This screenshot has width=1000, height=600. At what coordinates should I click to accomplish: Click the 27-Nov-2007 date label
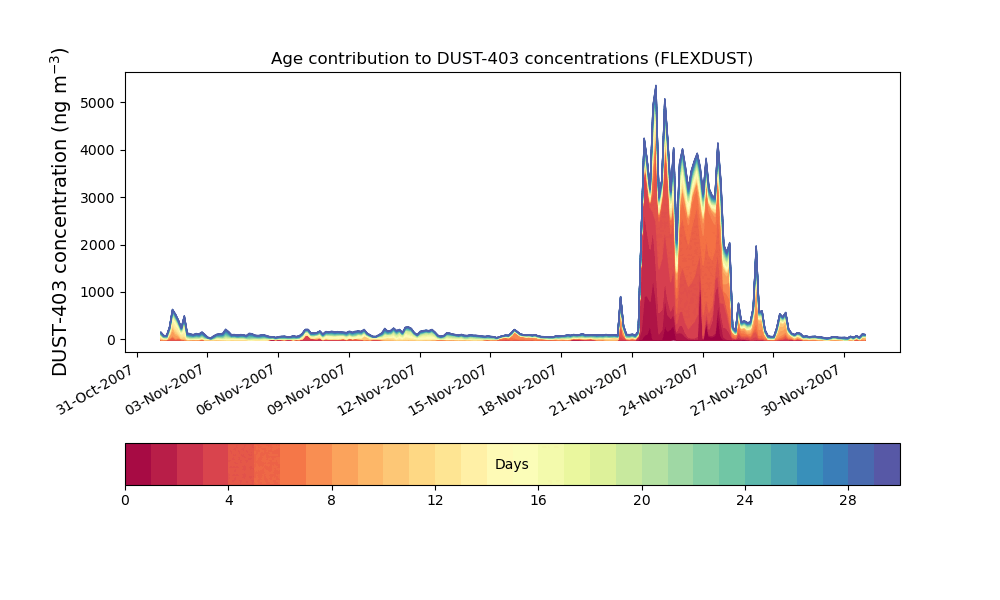point(733,389)
